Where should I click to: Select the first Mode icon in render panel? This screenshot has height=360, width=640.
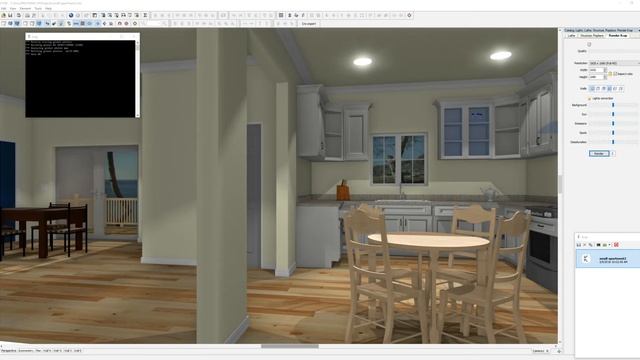point(592,89)
